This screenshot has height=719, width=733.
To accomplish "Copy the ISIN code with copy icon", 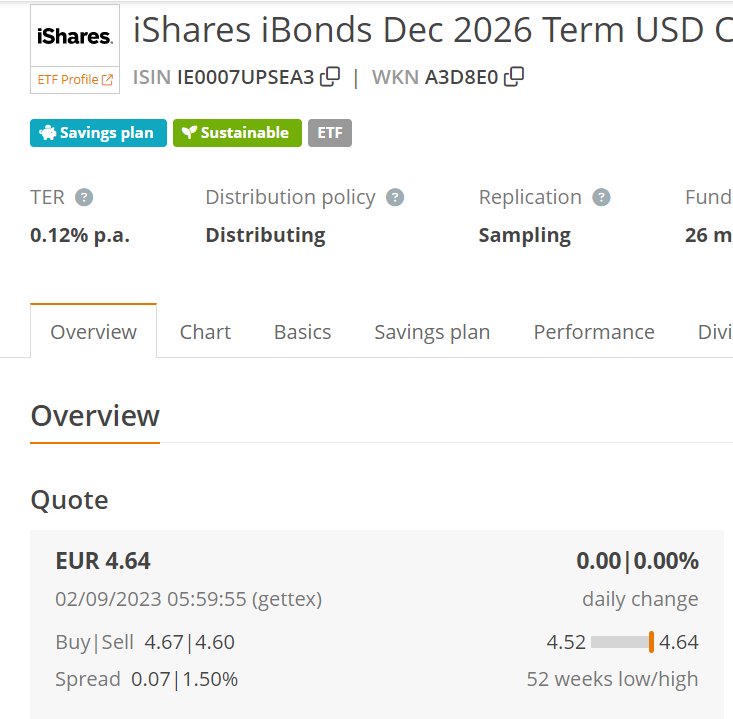I will [330, 77].
